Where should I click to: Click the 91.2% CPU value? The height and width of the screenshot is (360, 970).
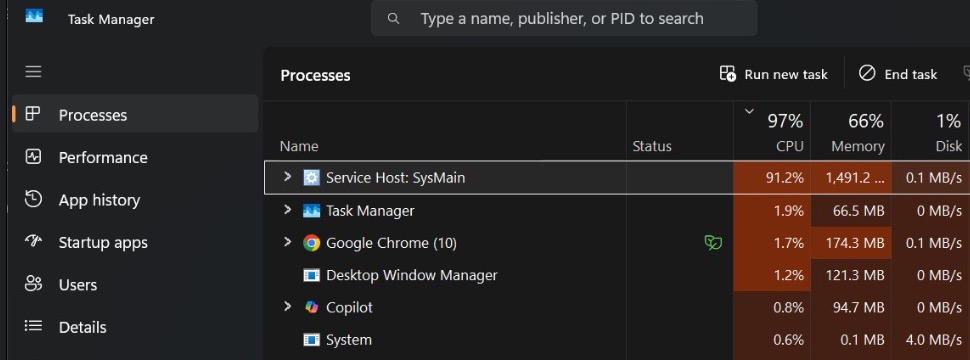(x=784, y=178)
